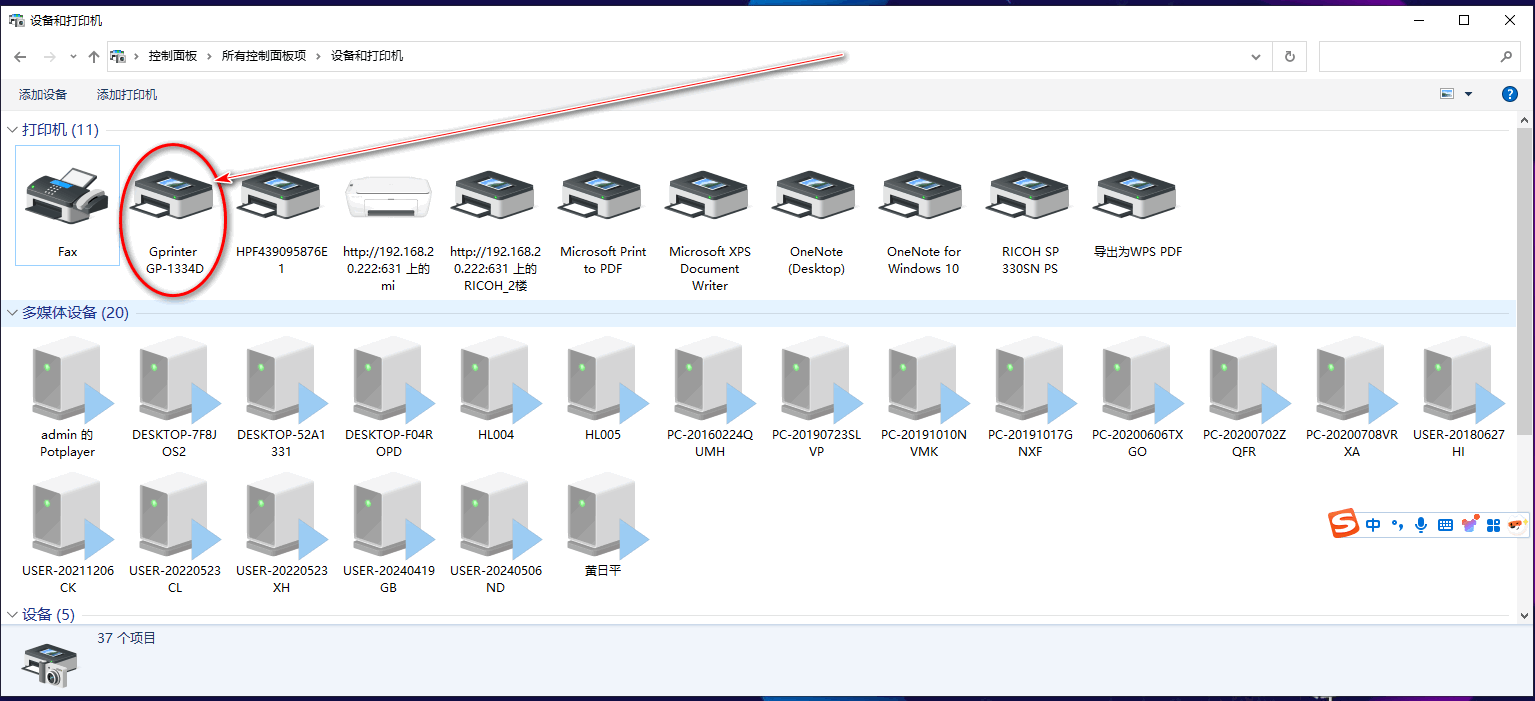This screenshot has width=1535, height=701.
Task: Open the view options dropdown arrow
Action: [x=1468, y=94]
